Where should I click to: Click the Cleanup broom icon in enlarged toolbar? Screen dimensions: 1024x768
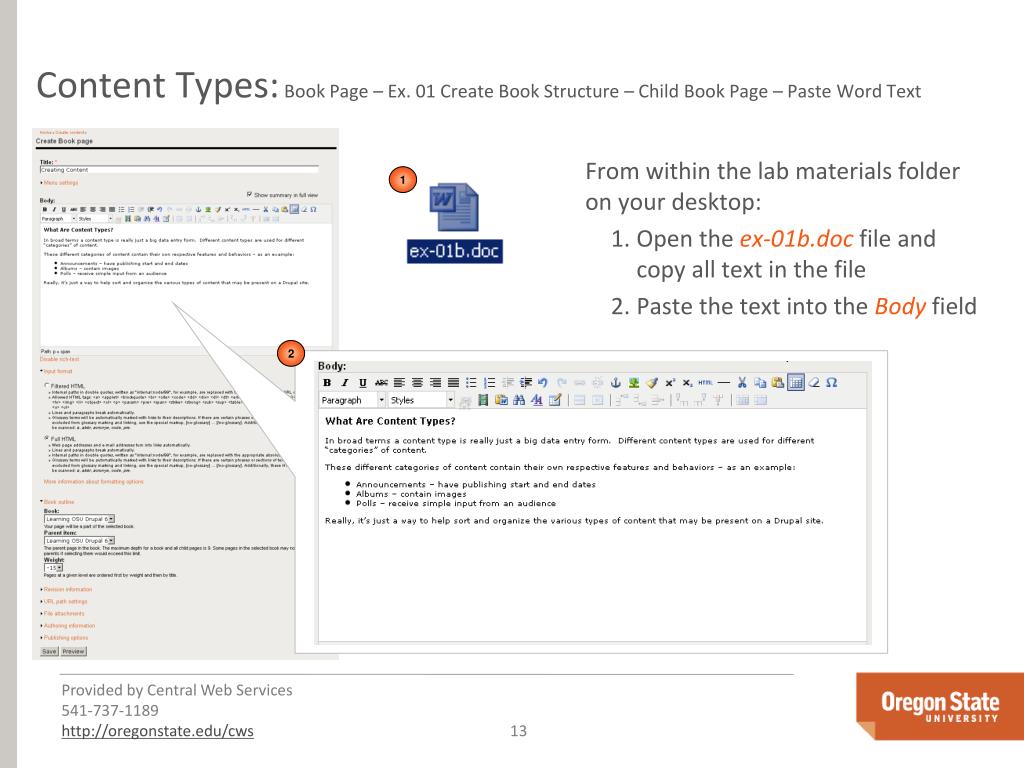pyautogui.click(x=652, y=383)
